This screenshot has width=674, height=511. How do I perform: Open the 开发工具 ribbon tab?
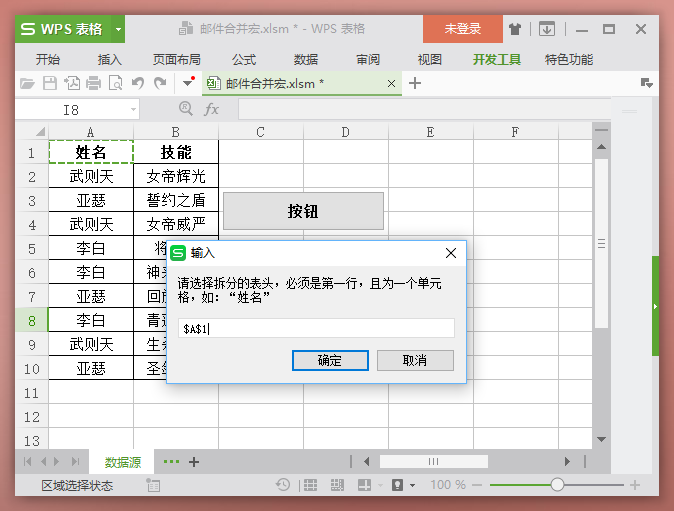pyautogui.click(x=497, y=59)
